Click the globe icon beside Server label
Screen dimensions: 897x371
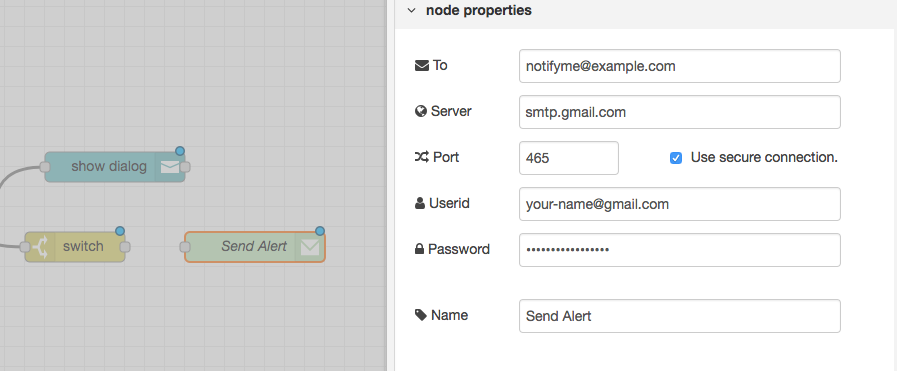[421, 111]
